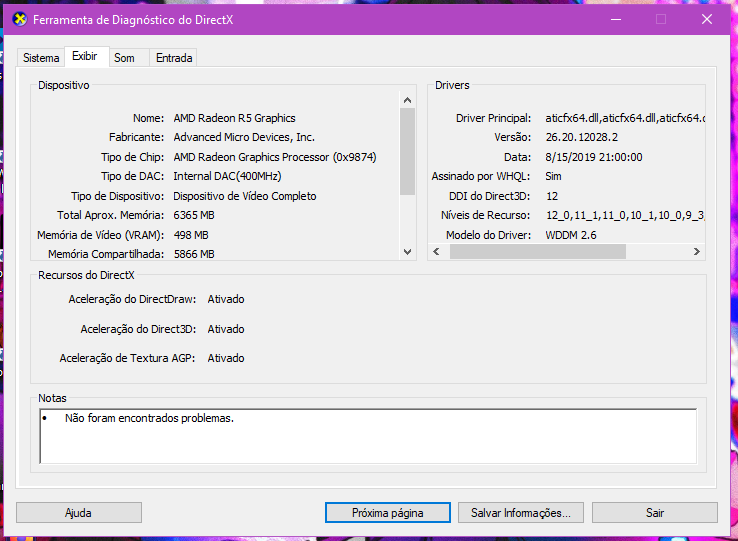Screen dimensions: 738x541
Task: Click the DirectX logo icon in title bar
Action: [x=19, y=20]
